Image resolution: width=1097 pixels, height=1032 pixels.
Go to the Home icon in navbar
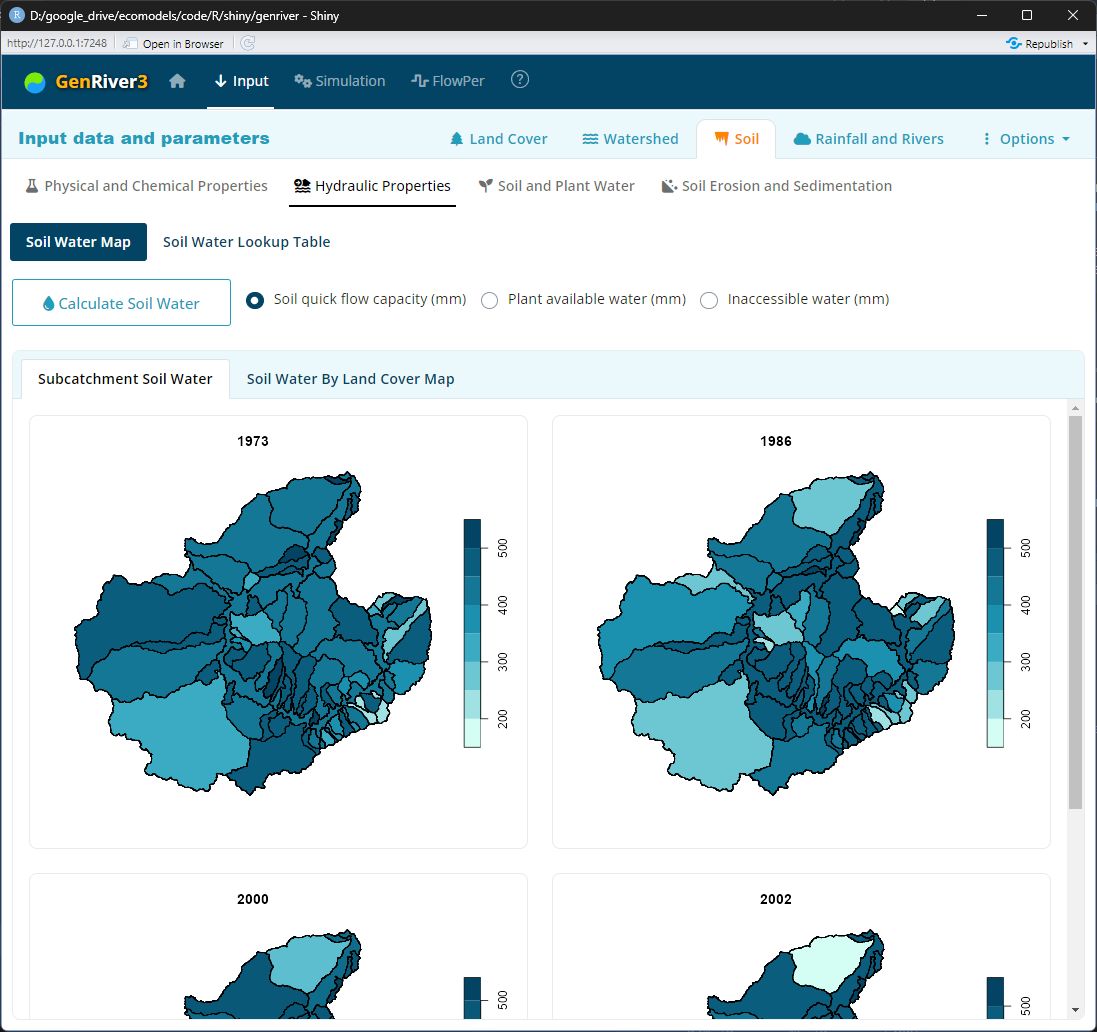click(x=177, y=81)
